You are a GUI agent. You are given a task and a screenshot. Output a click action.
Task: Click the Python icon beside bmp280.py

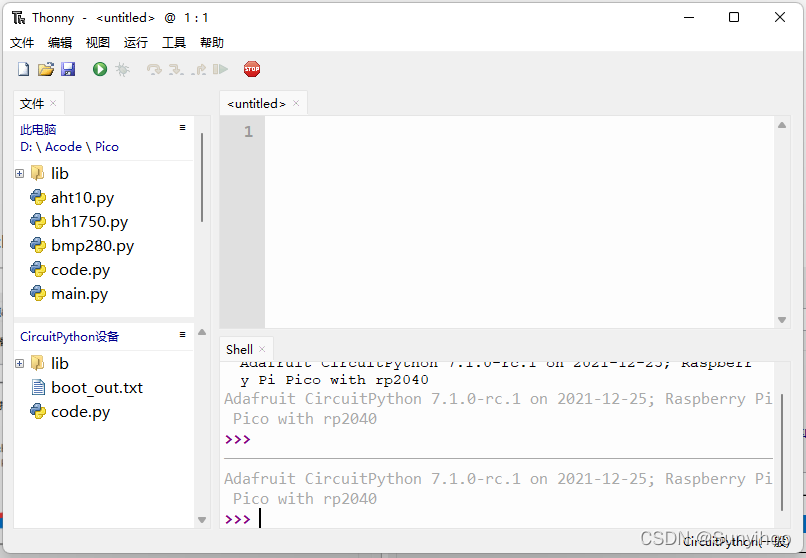click(38, 246)
